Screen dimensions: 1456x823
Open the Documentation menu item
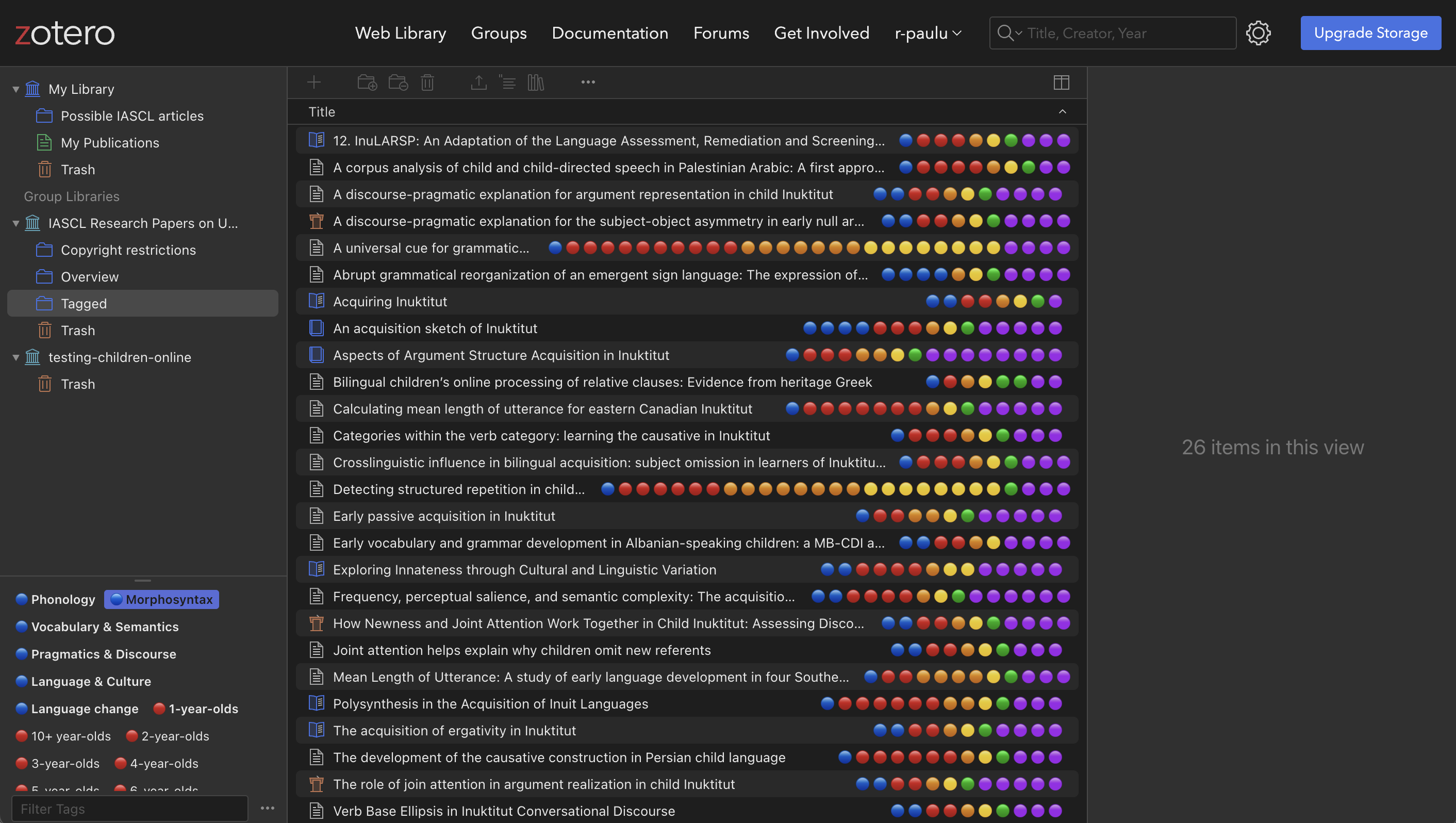click(610, 33)
